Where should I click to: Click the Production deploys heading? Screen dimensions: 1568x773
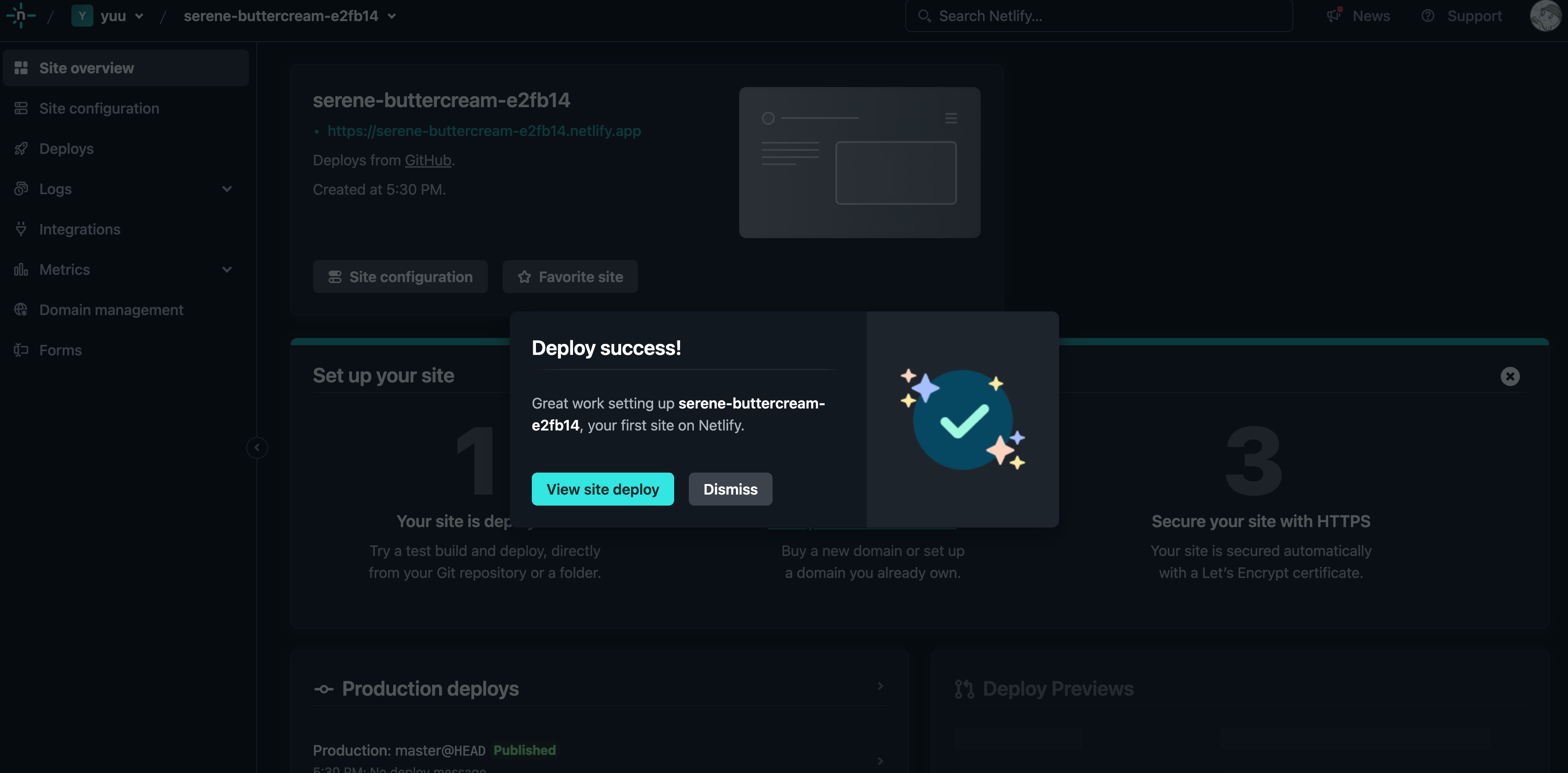(430, 688)
